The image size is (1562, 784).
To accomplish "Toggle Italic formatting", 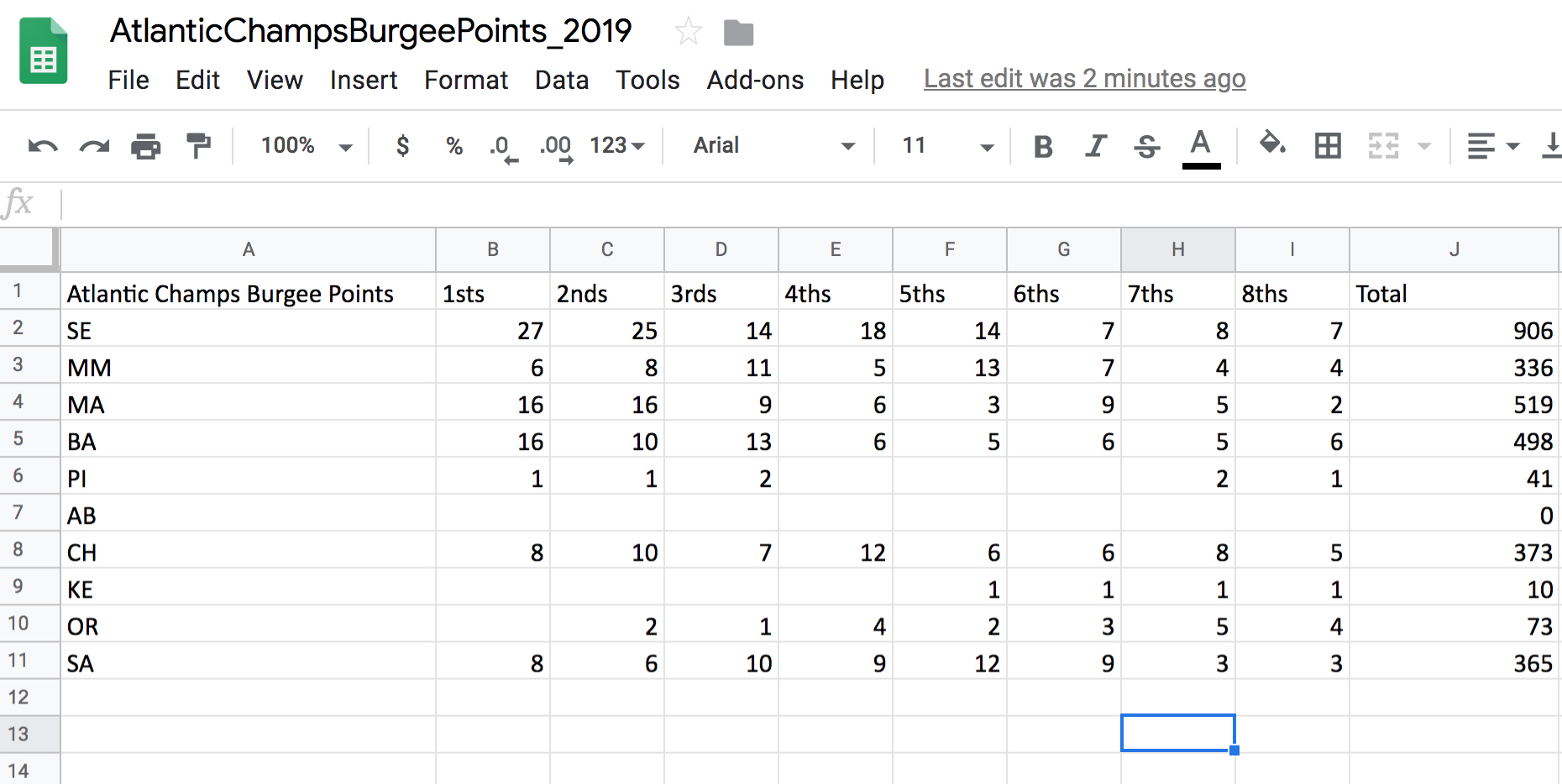I will 1095,146.
